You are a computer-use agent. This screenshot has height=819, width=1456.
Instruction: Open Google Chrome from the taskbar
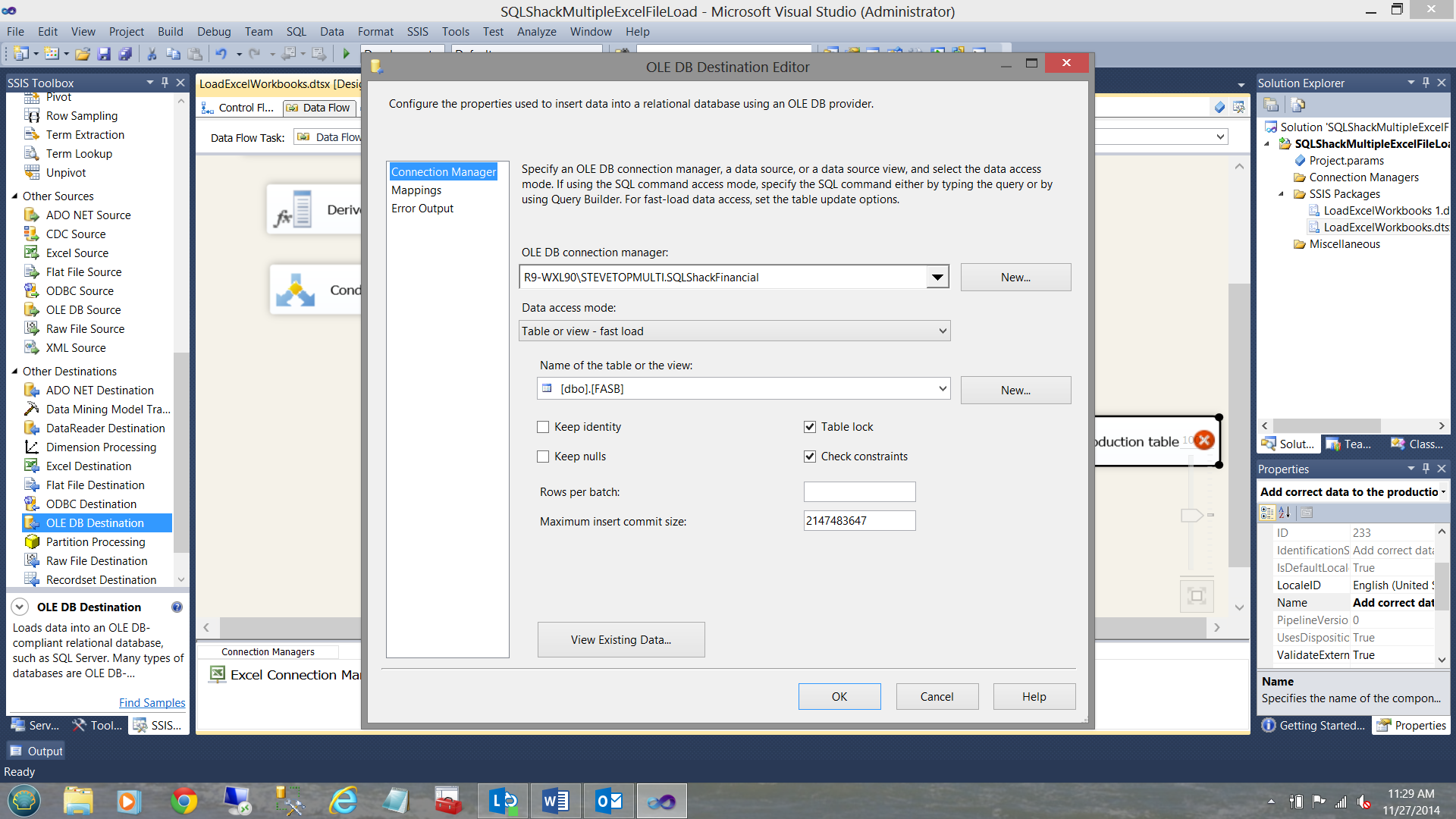(183, 801)
